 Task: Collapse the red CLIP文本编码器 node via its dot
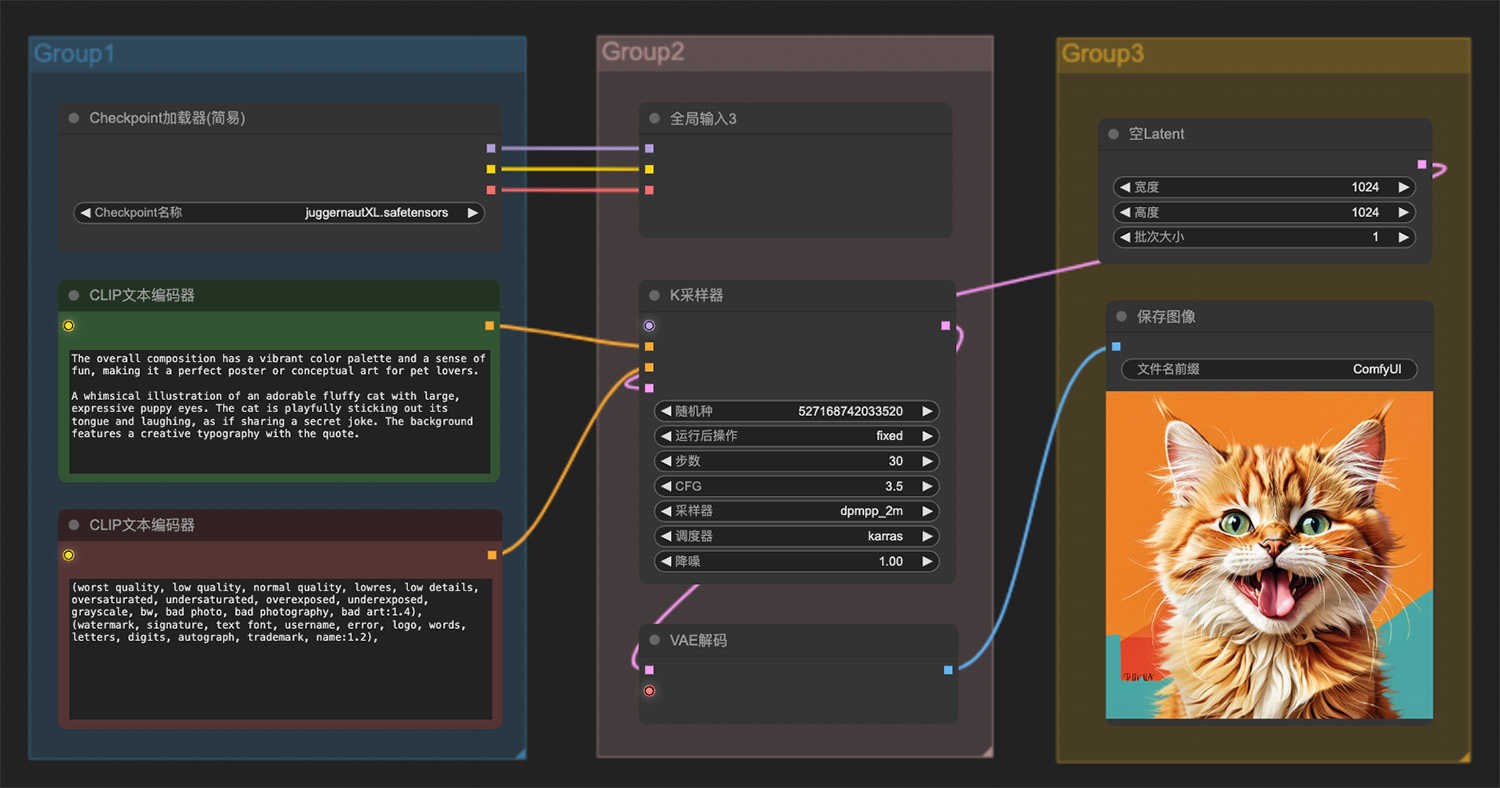74,525
